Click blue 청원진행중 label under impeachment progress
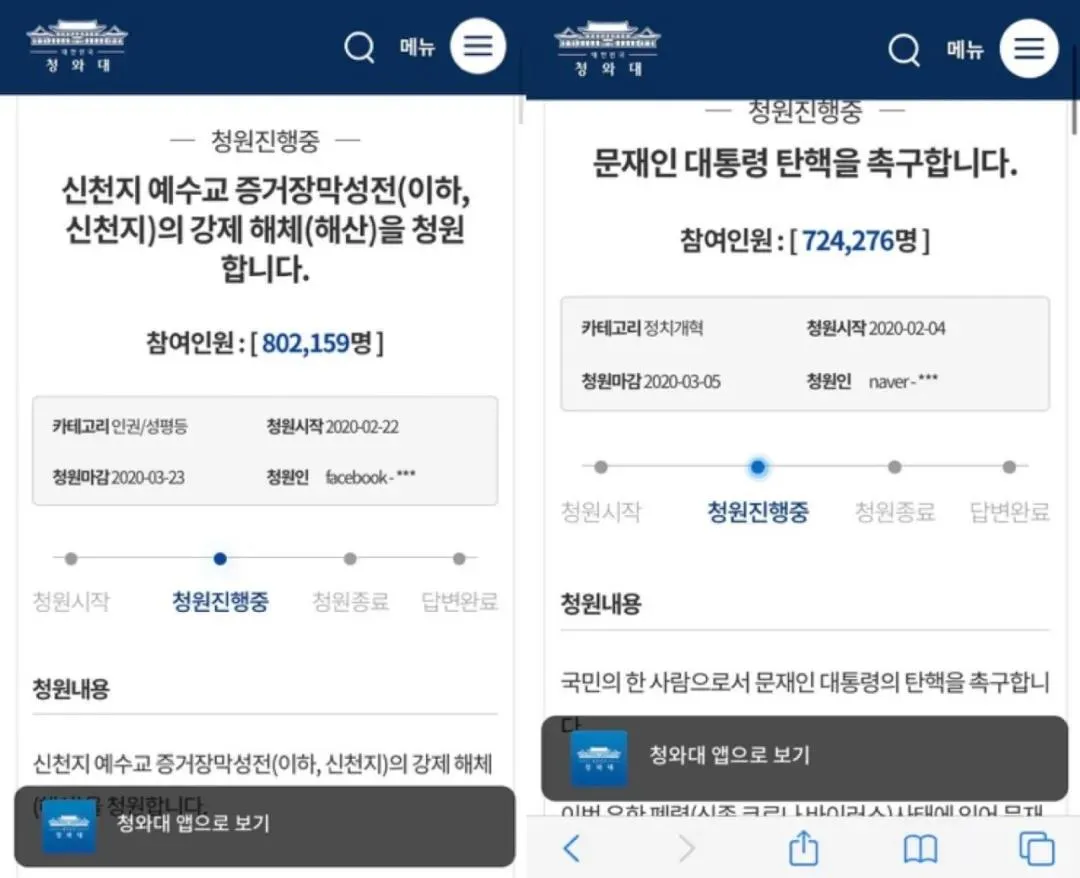This screenshot has height=878, width=1080. coord(758,512)
